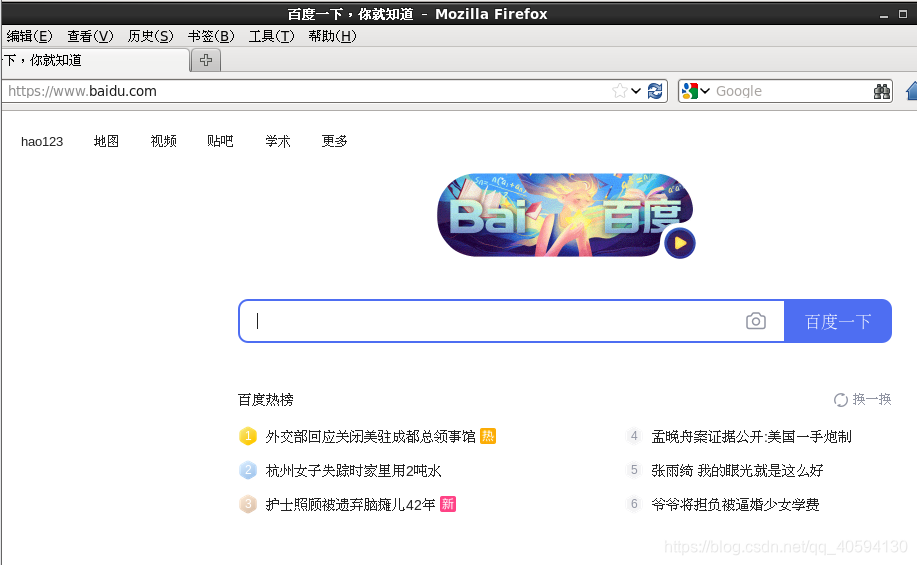The width and height of the screenshot is (917, 565).
Task: Open the hao123 link
Action: pos(42,142)
